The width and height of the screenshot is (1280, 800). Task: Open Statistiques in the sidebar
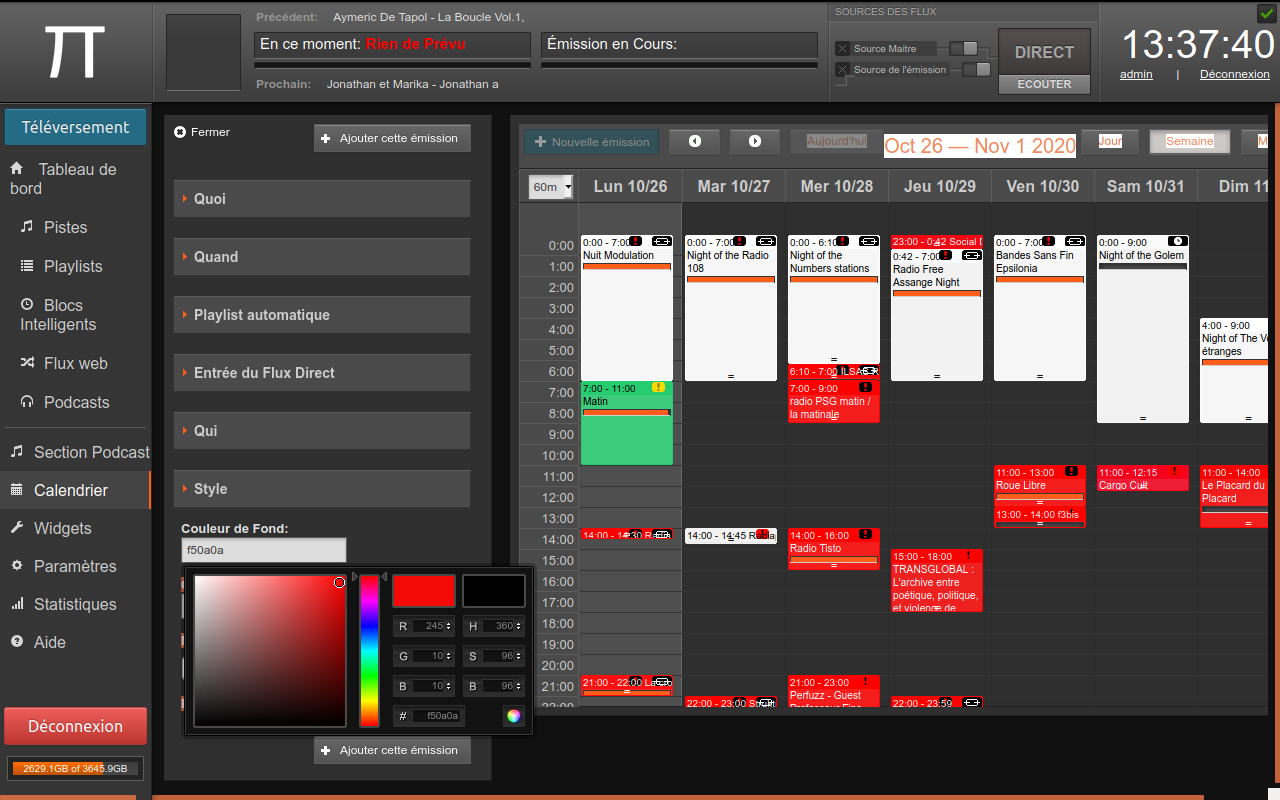point(74,604)
